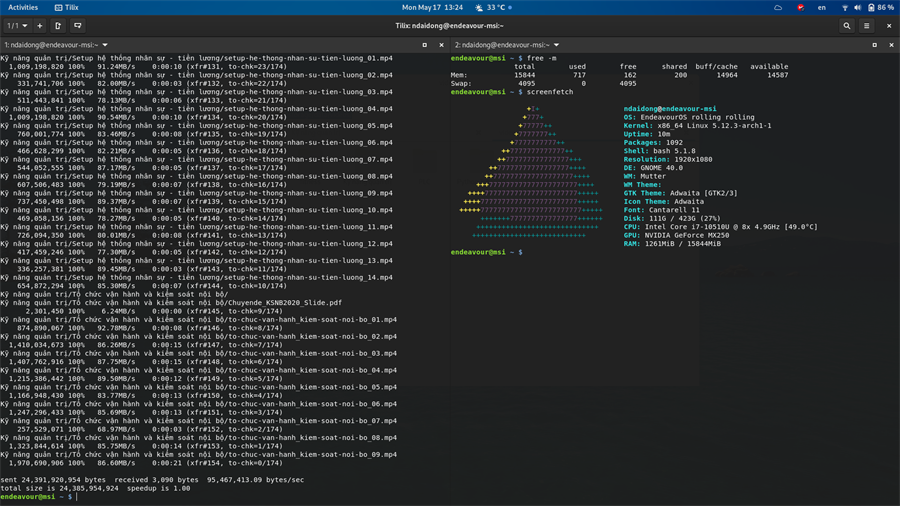Add a new Tilix session with plus button
900x506 pixels.
point(40,26)
